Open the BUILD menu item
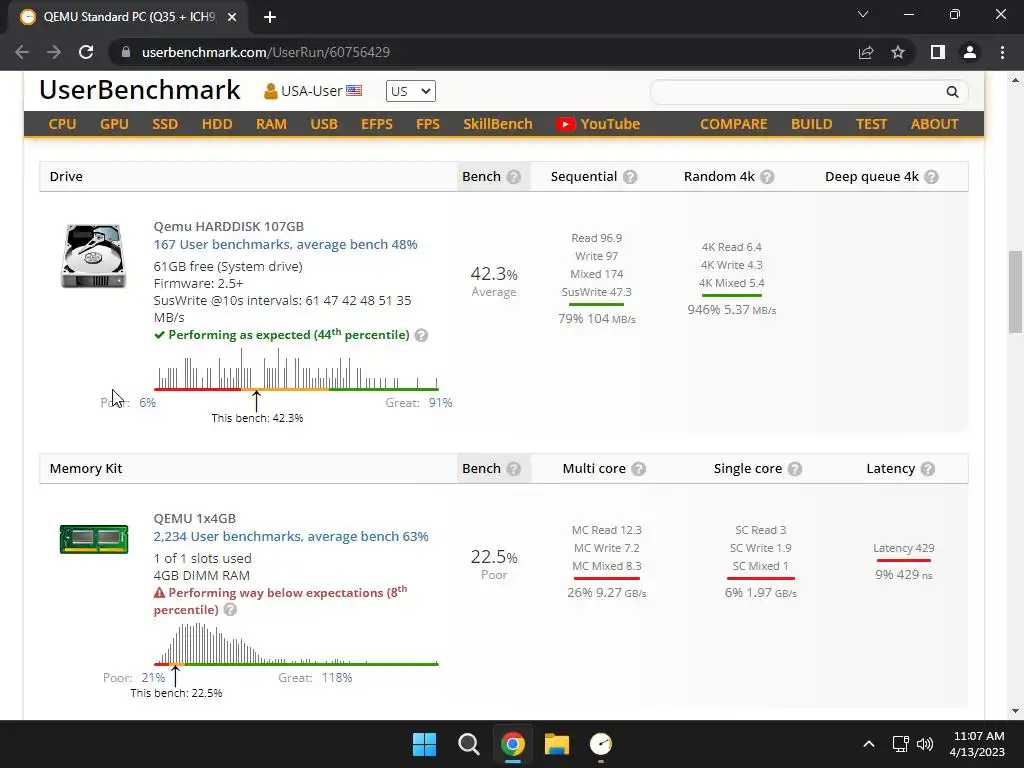The image size is (1024, 768). (x=812, y=124)
